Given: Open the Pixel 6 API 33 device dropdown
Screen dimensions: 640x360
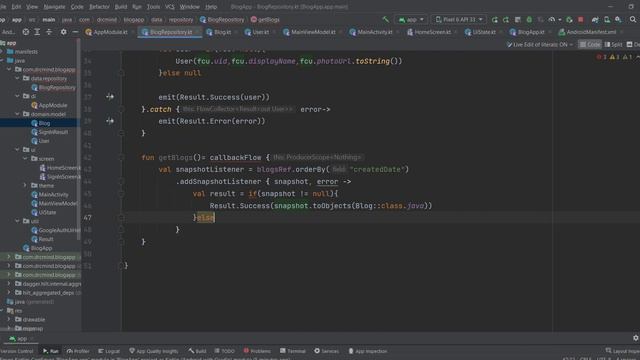Looking at the screenshot, I should [459, 20].
